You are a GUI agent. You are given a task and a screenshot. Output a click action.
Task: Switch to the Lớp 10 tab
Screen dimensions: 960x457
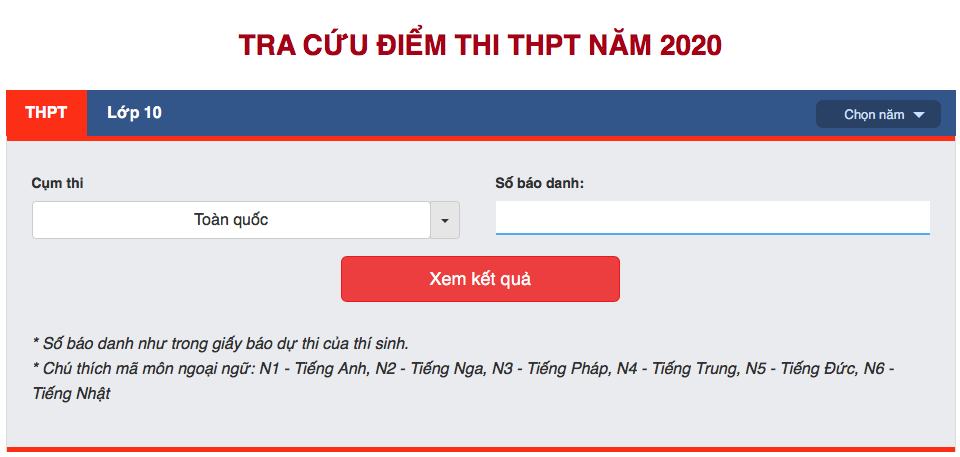click(134, 113)
